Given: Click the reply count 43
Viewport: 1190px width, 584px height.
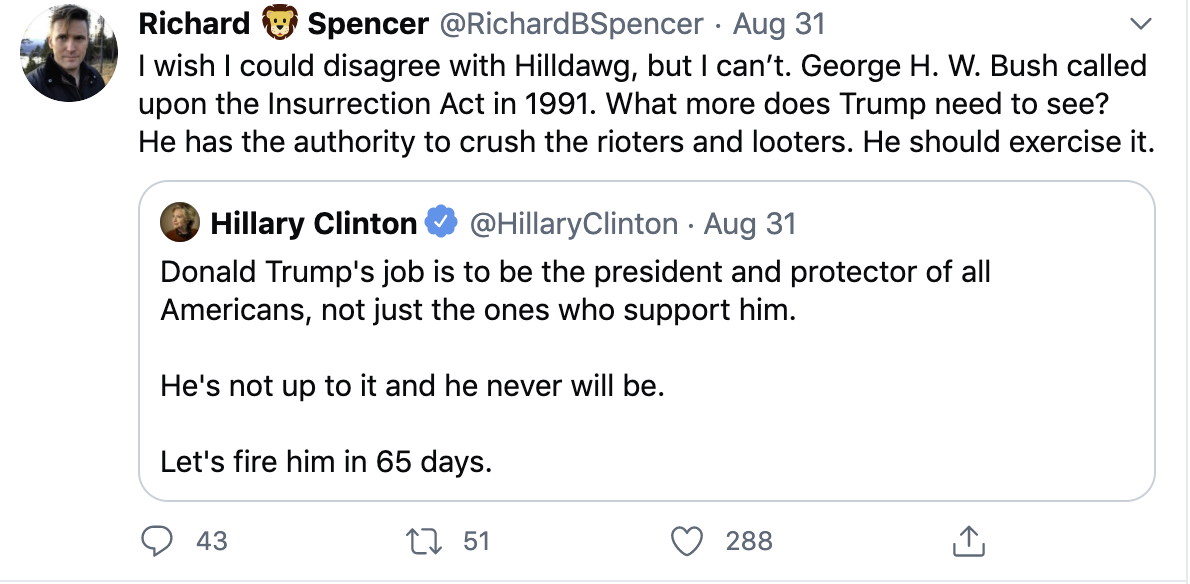Looking at the screenshot, I should (211, 541).
